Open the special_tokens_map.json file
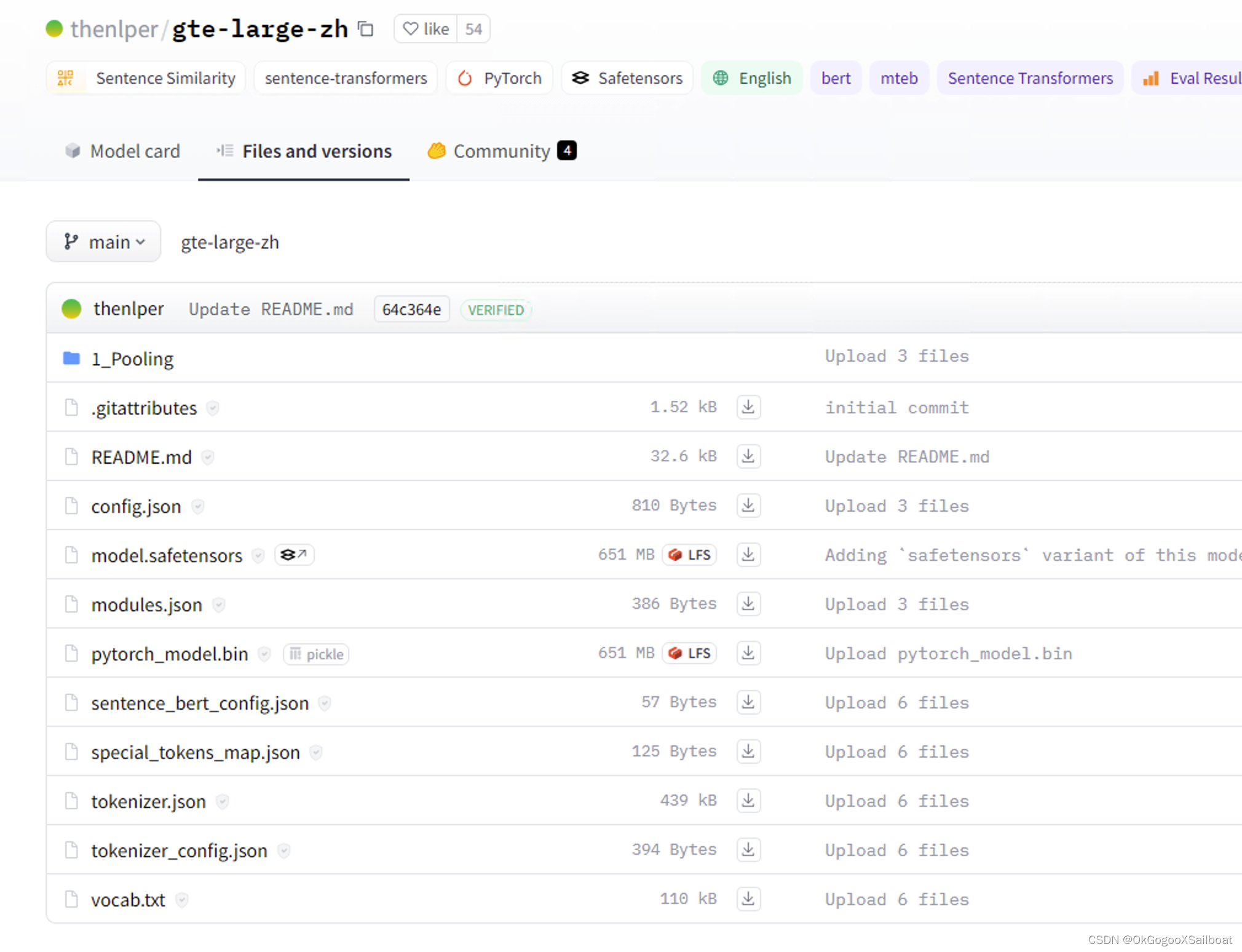Image resolution: width=1242 pixels, height=952 pixels. pos(196,752)
